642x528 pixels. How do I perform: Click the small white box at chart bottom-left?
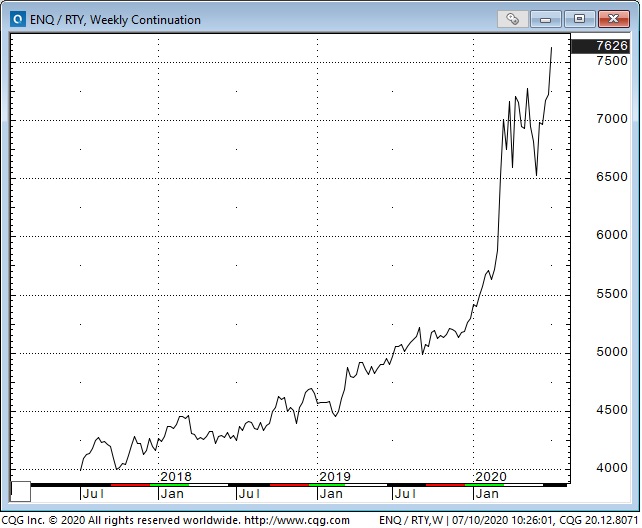[20, 492]
